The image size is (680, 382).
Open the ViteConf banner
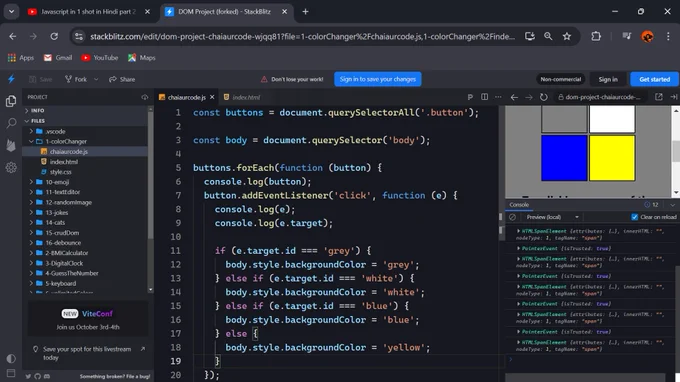click(x=88, y=320)
